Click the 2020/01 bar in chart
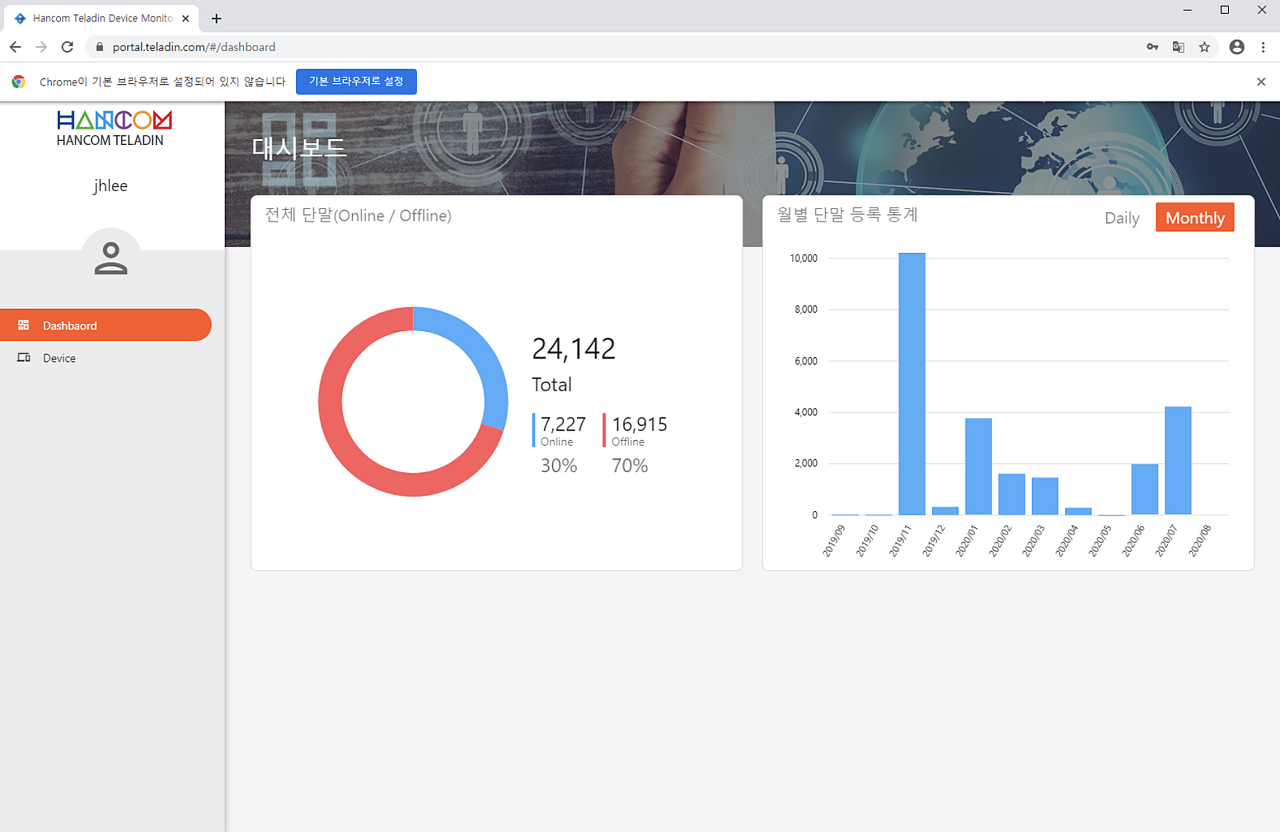 pyautogui.click(x=978, y=467)
